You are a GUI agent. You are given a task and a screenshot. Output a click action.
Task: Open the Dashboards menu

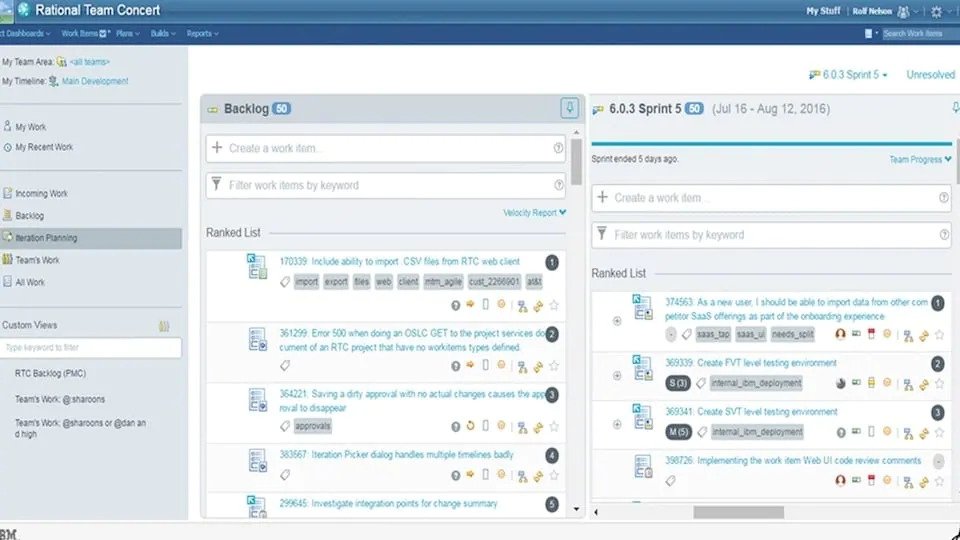[x=25, y=34]
